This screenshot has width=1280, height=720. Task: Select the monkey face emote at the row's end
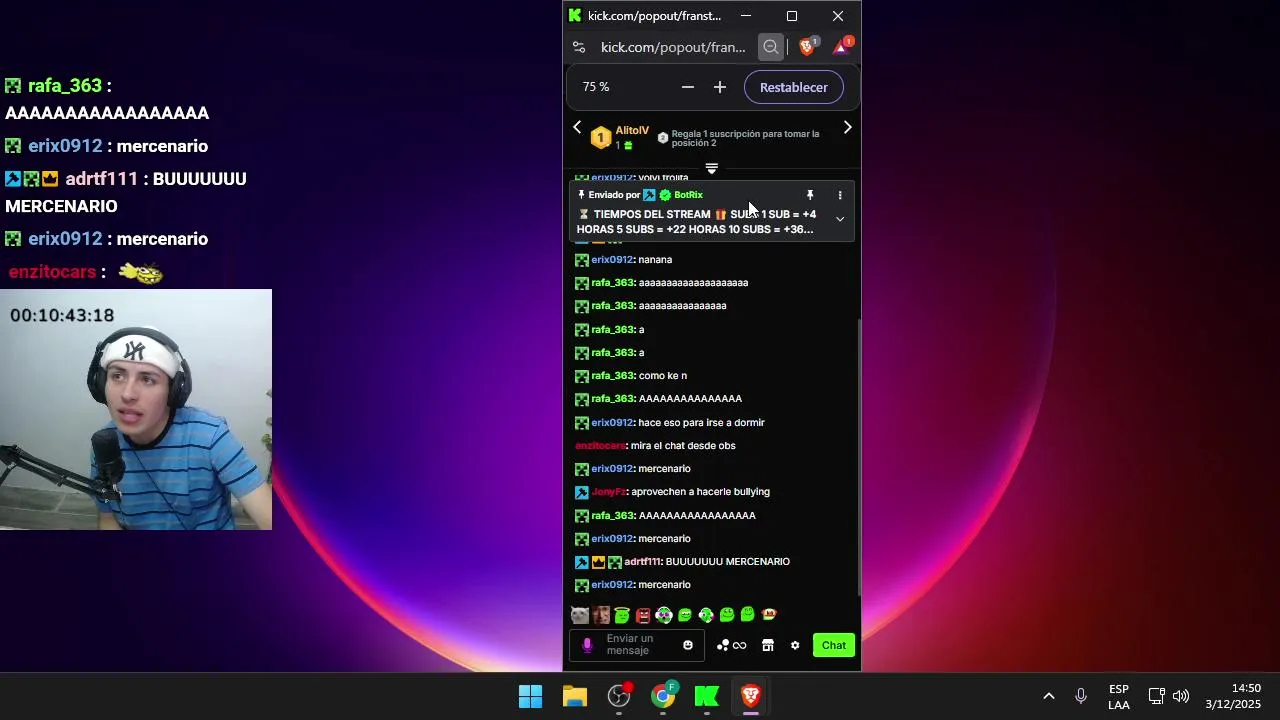(x=769, y=615)
